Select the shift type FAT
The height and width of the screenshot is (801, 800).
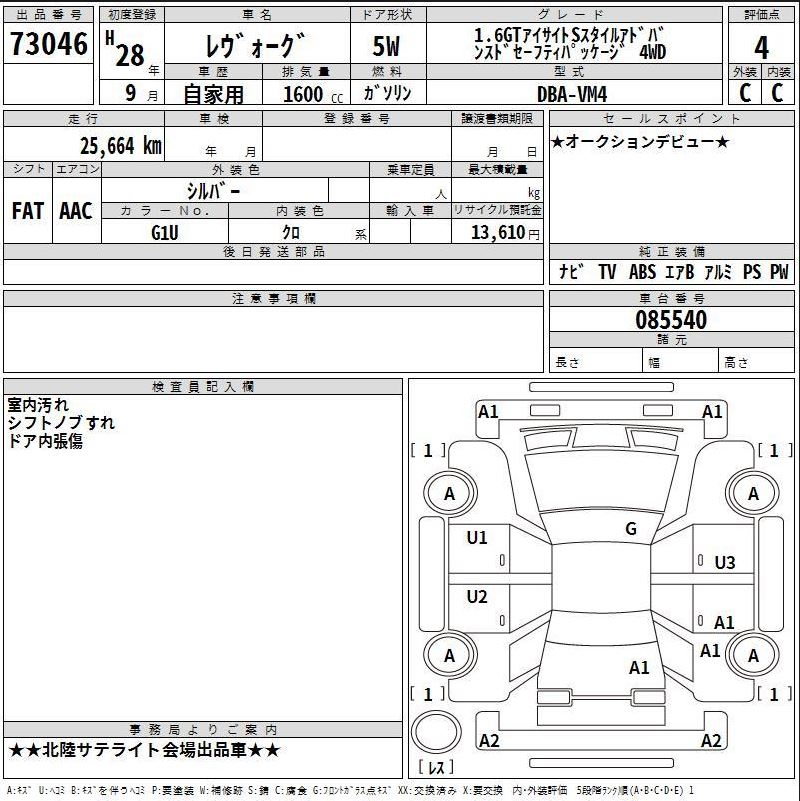(x=28, y=210)
